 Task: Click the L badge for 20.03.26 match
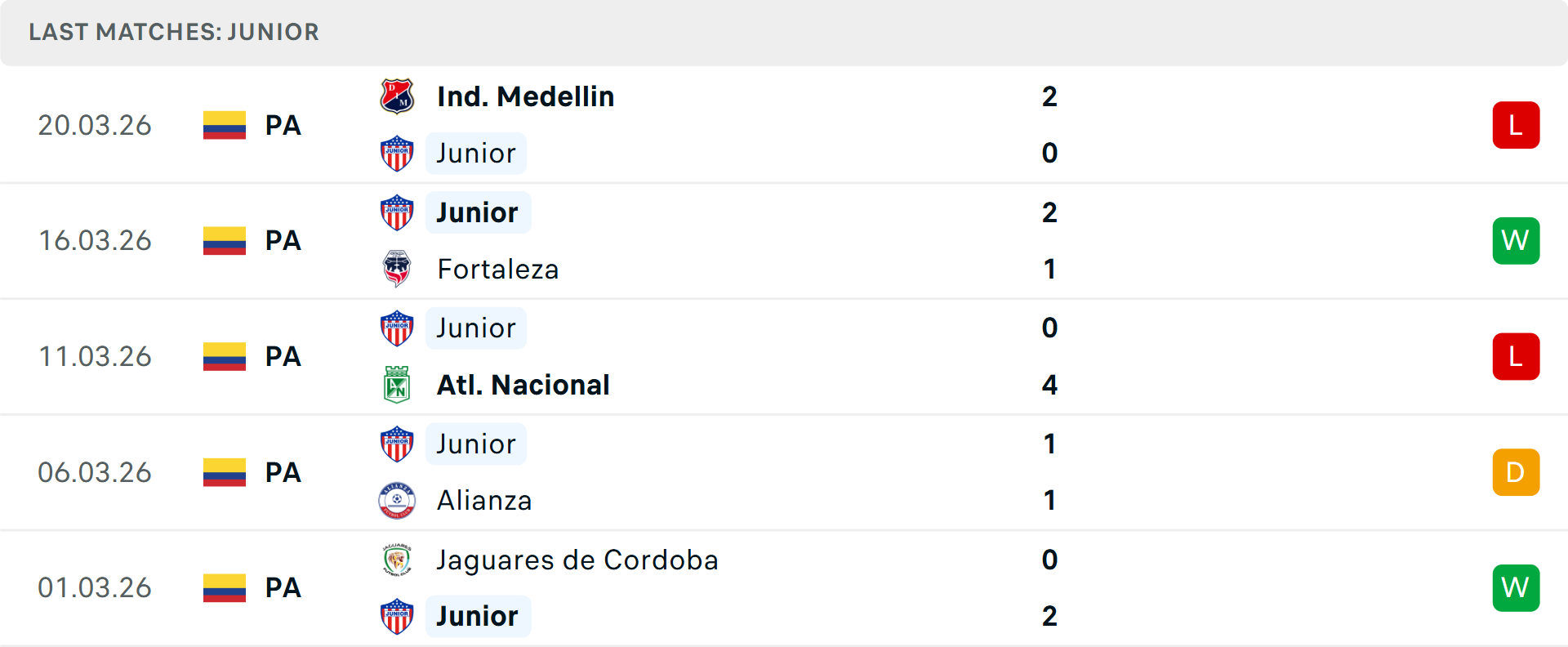coord(1516,125)
